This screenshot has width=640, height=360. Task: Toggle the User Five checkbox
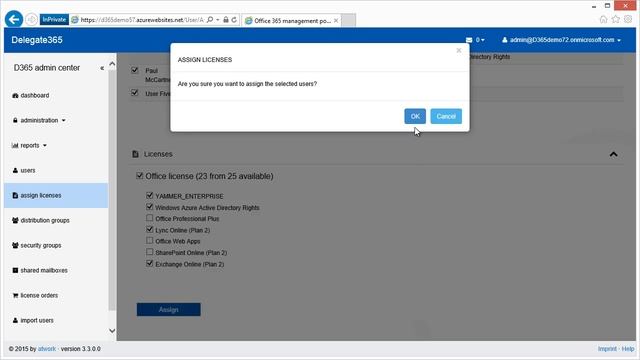click(x=135, y=93)
